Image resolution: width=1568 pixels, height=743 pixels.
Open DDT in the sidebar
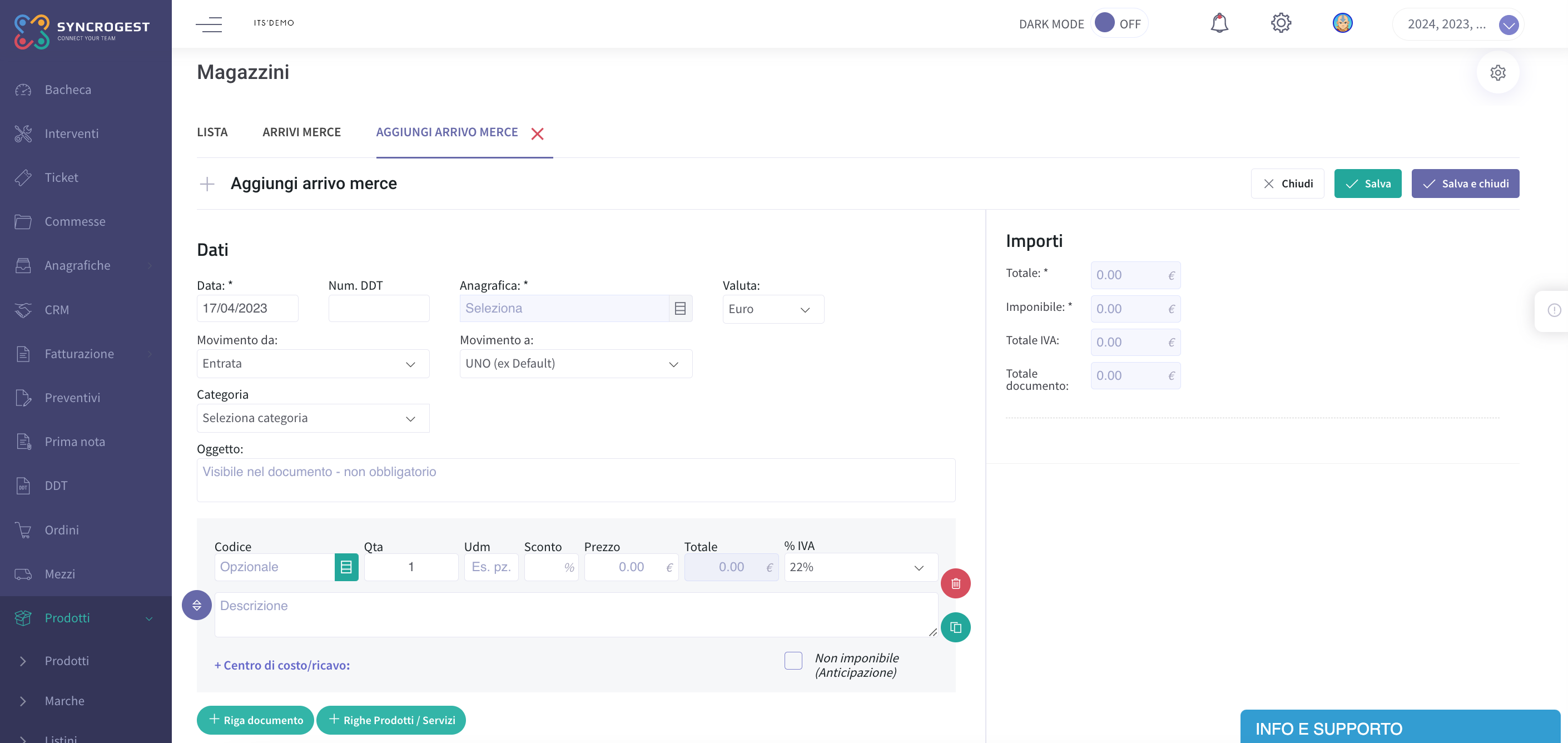[x=56, y=486]
